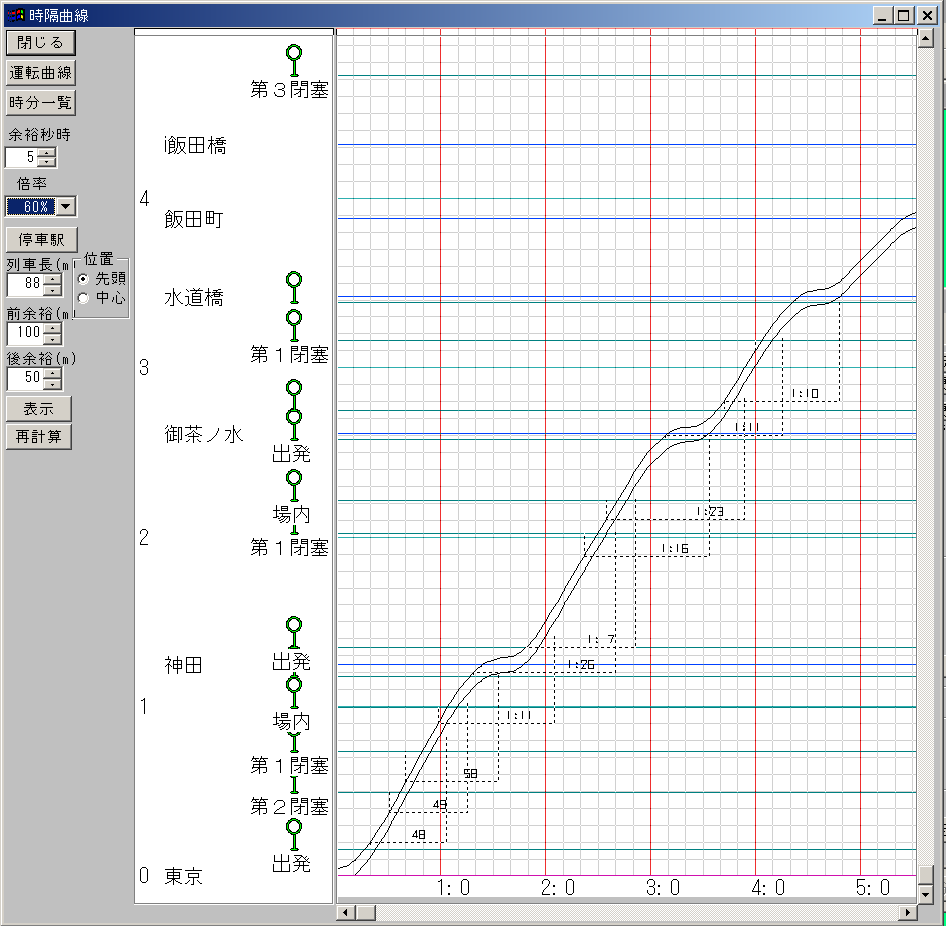946x926 pixels.
Task: Click the horizontal scrollbar left arrow
Action: [x=344, y=912]
